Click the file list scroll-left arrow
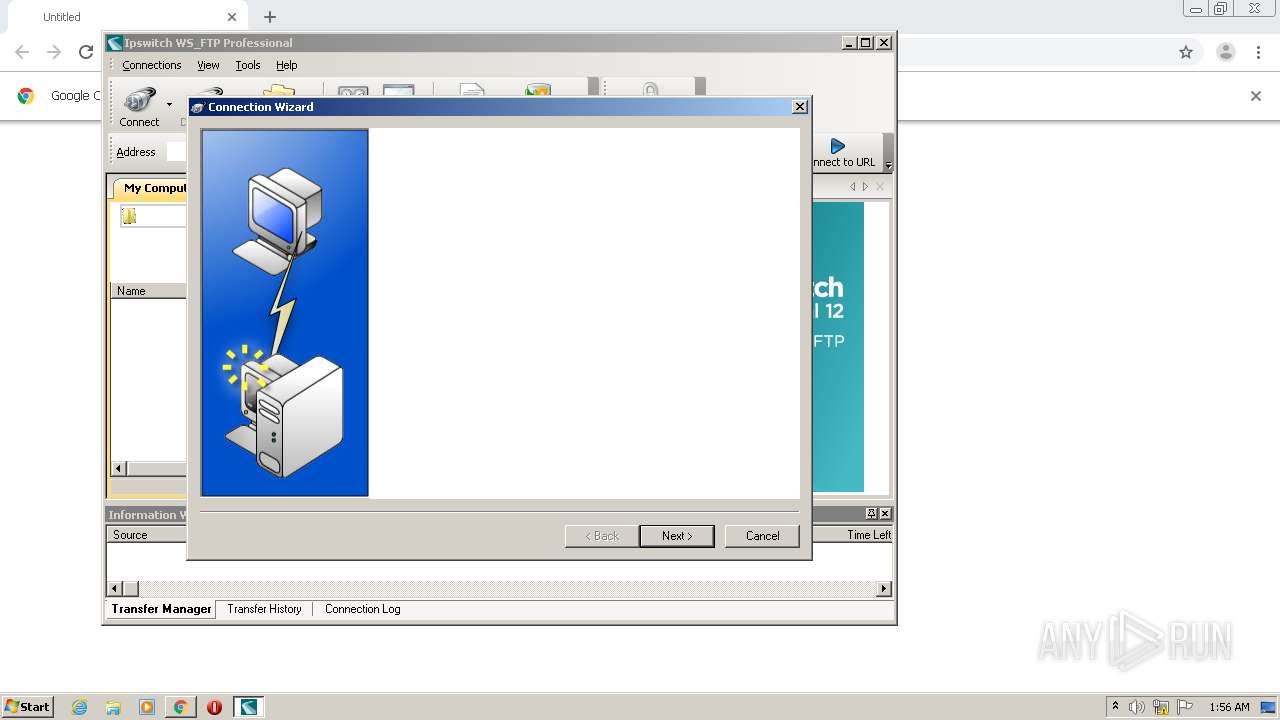Image resolution: width=1280 pixels, height=720 pixels. click(x=118, y=468)
